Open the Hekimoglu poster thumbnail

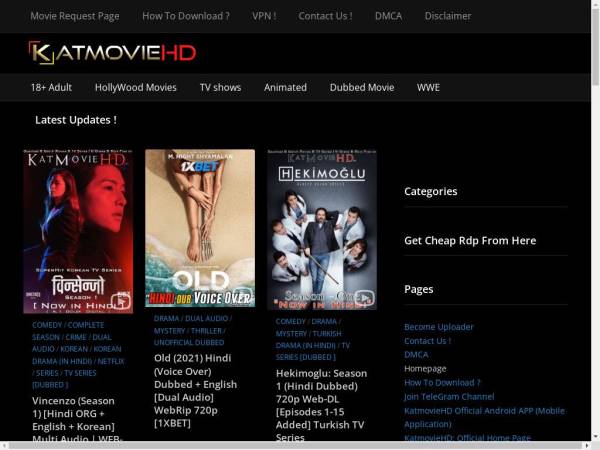pos(322,230)
